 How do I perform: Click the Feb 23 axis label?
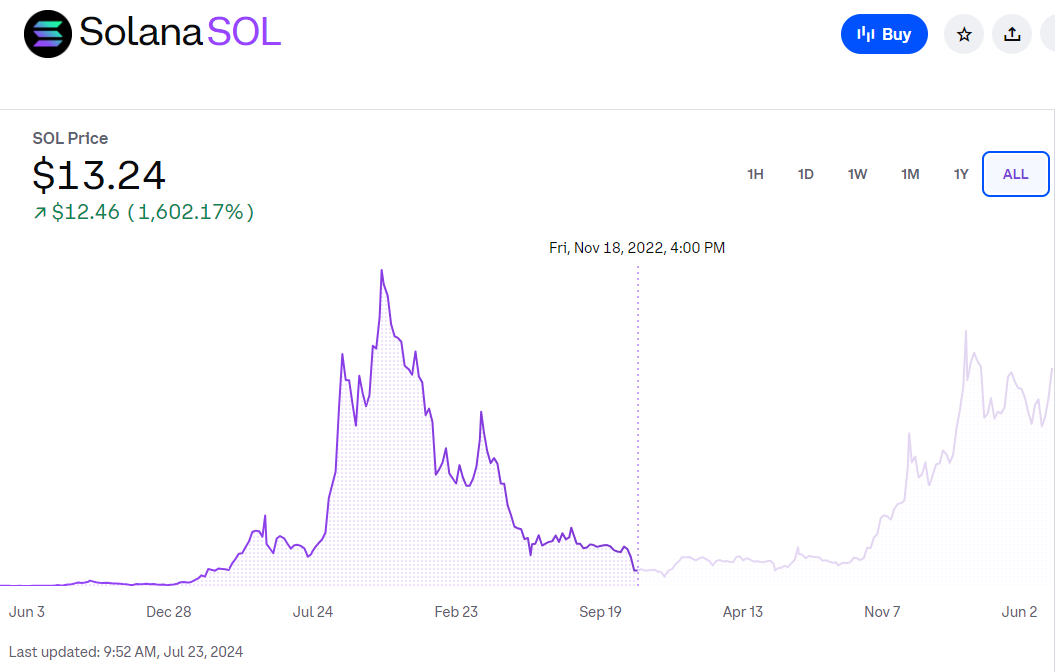[456, 611]
